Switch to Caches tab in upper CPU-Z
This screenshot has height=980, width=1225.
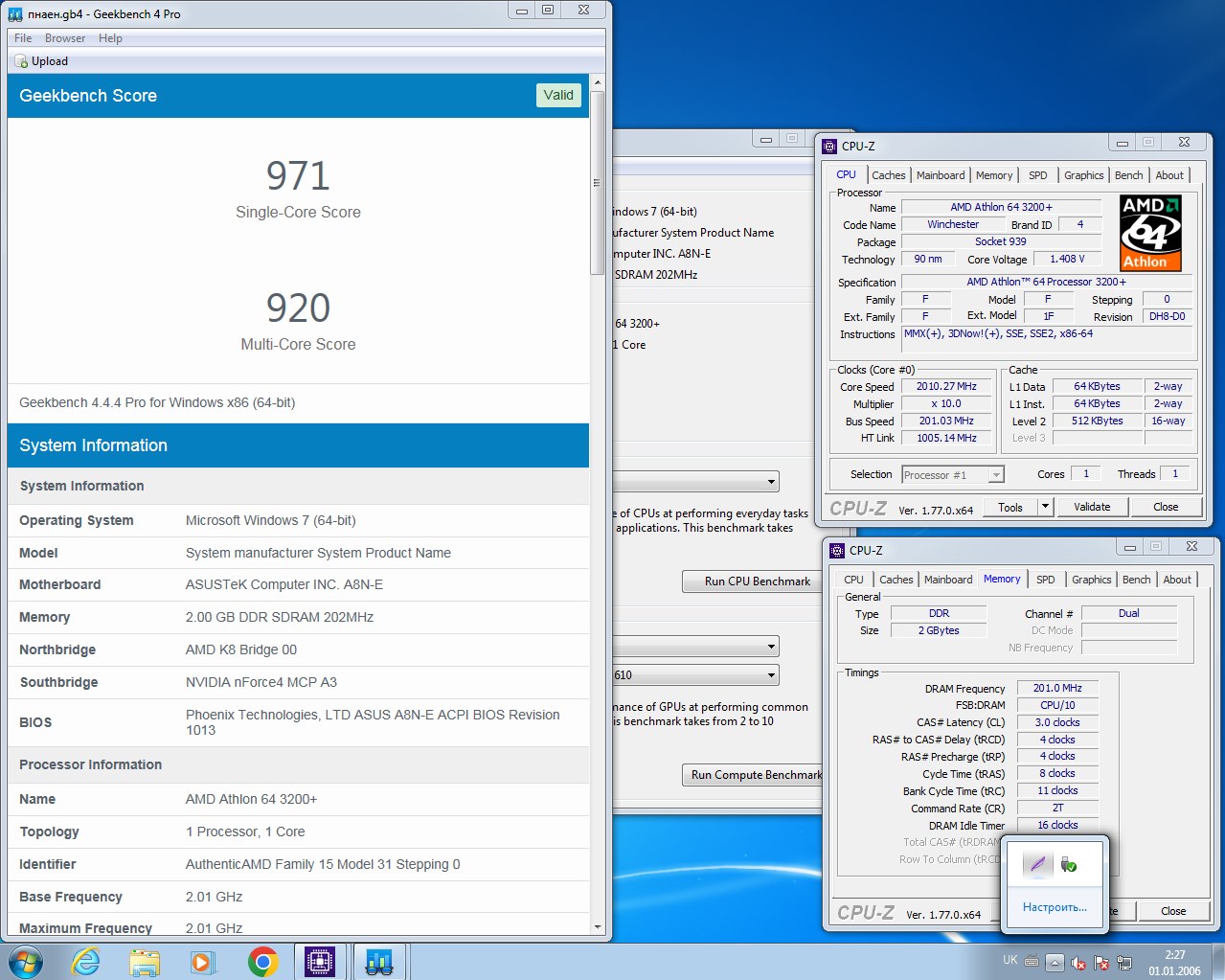pos(888,175)
